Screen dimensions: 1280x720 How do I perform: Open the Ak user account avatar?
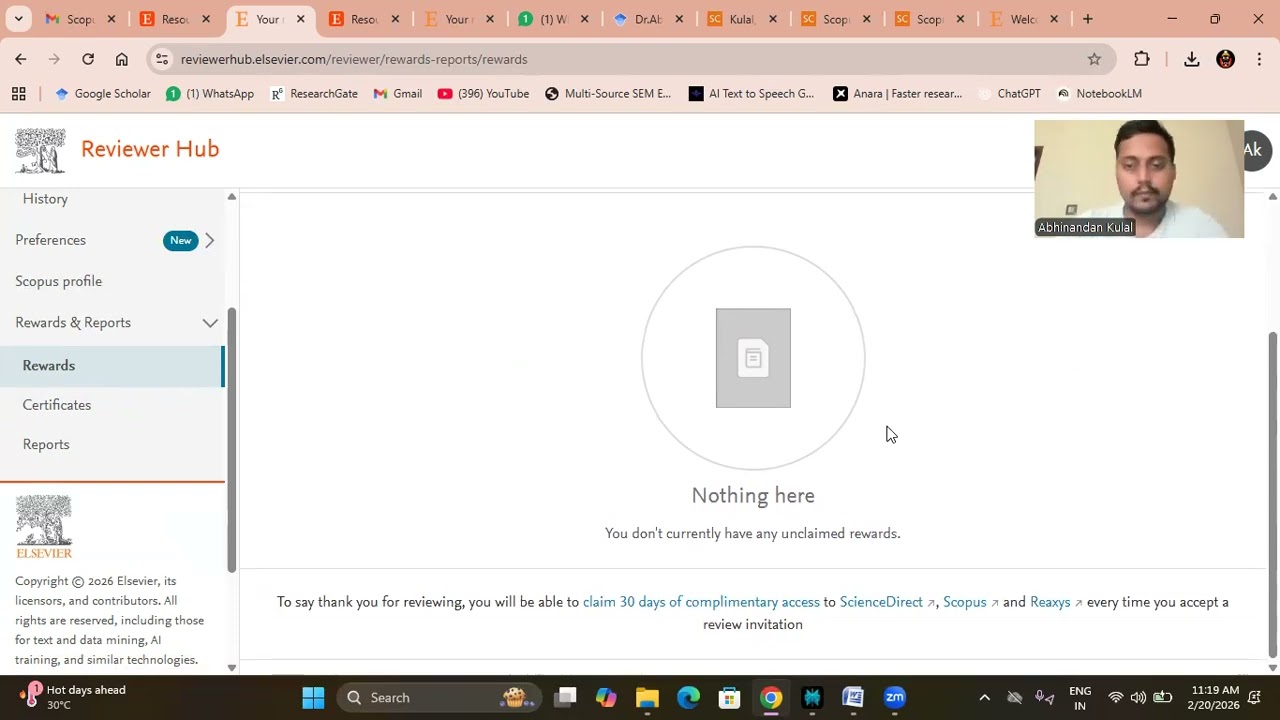1254,150
